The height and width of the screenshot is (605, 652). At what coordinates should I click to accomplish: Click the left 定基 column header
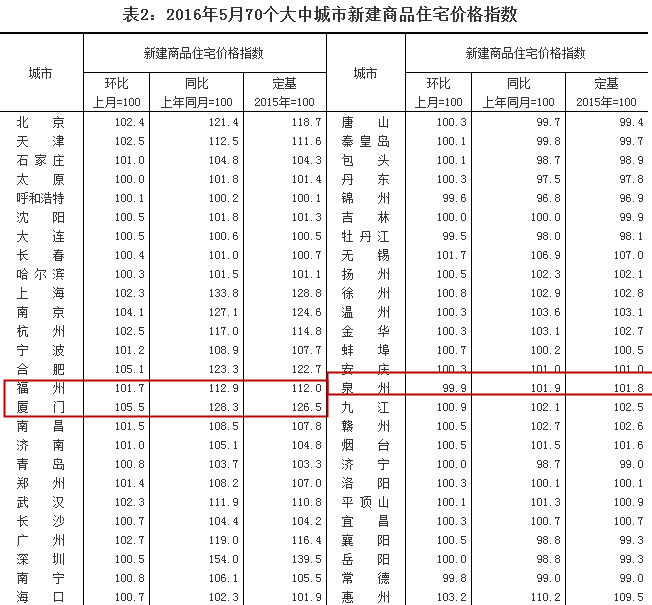pyautogui.click(x=284, y=92)
